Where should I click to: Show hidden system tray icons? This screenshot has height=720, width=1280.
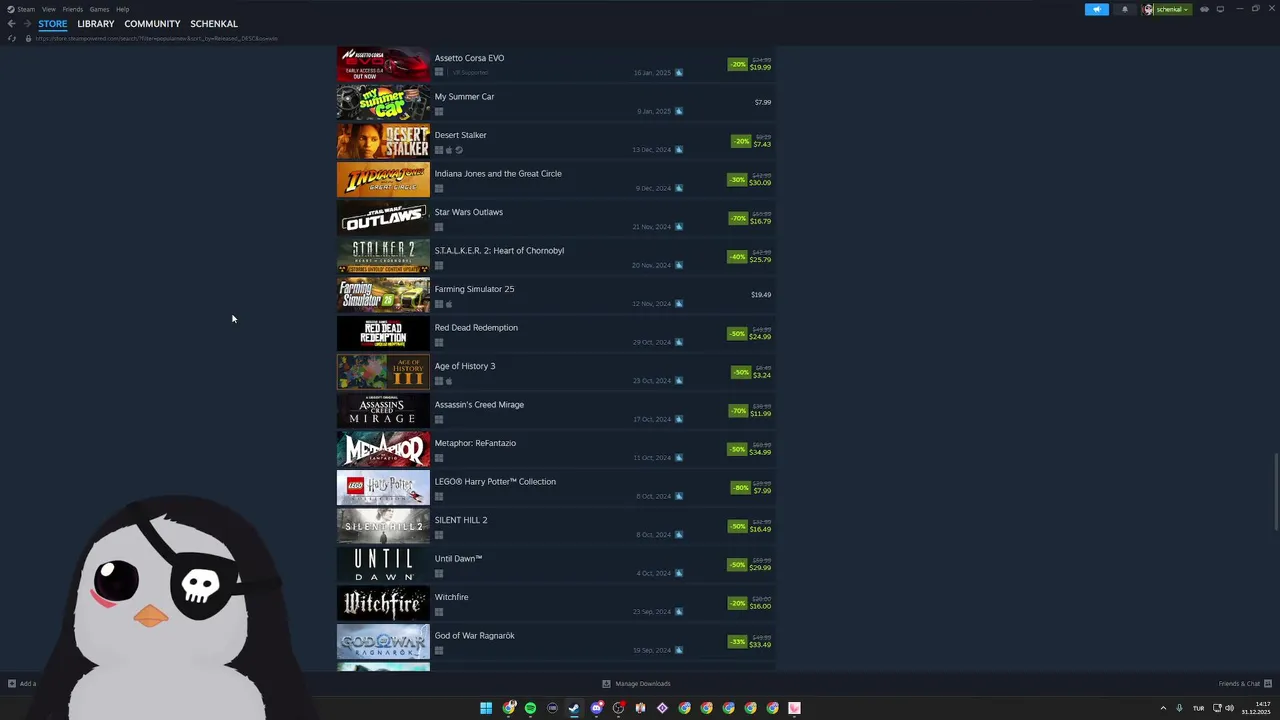[x=1163, y=708]
